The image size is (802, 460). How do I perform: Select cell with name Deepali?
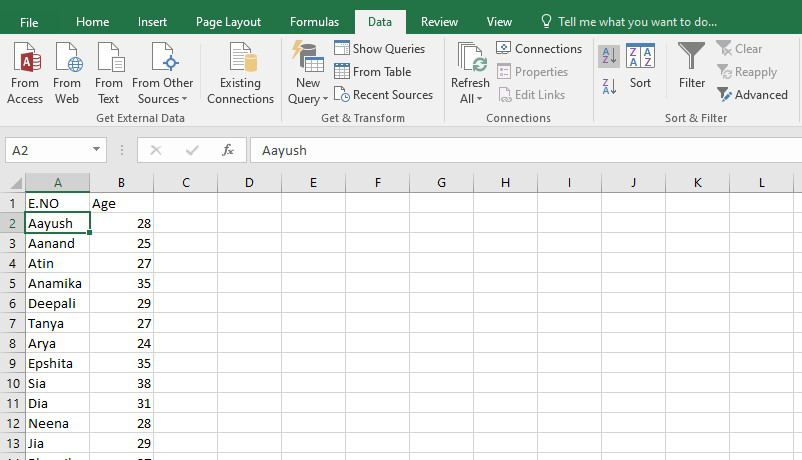click(58, 303)
